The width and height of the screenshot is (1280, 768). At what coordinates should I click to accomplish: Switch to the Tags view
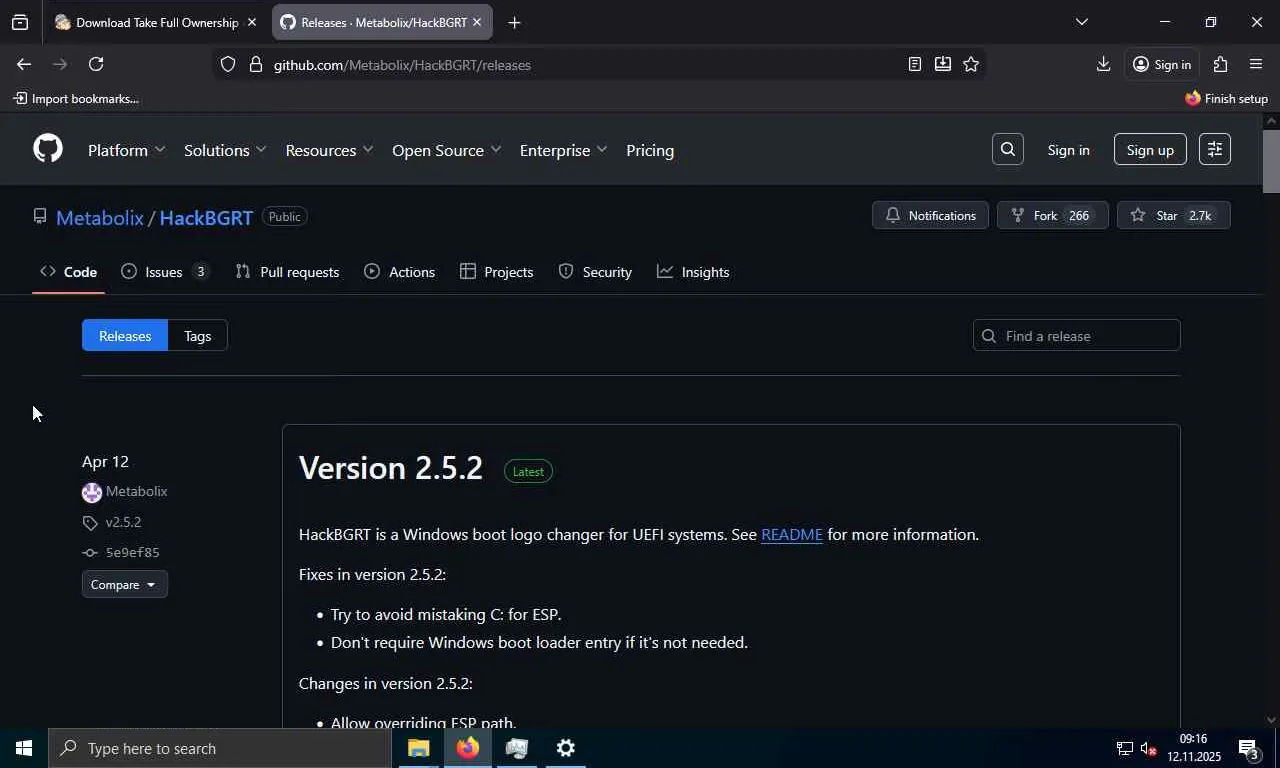pos(197,336)
